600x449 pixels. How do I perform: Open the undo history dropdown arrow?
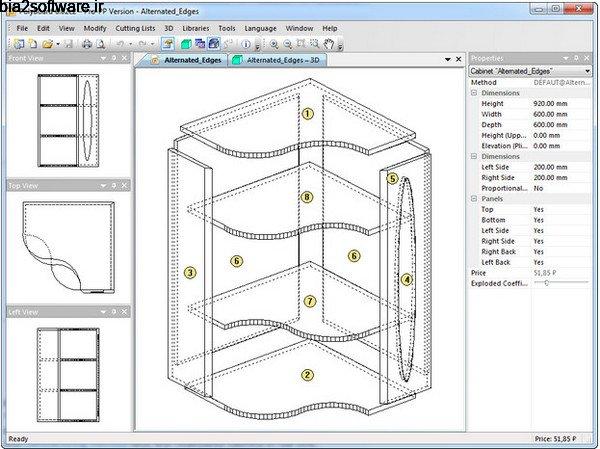130,44
